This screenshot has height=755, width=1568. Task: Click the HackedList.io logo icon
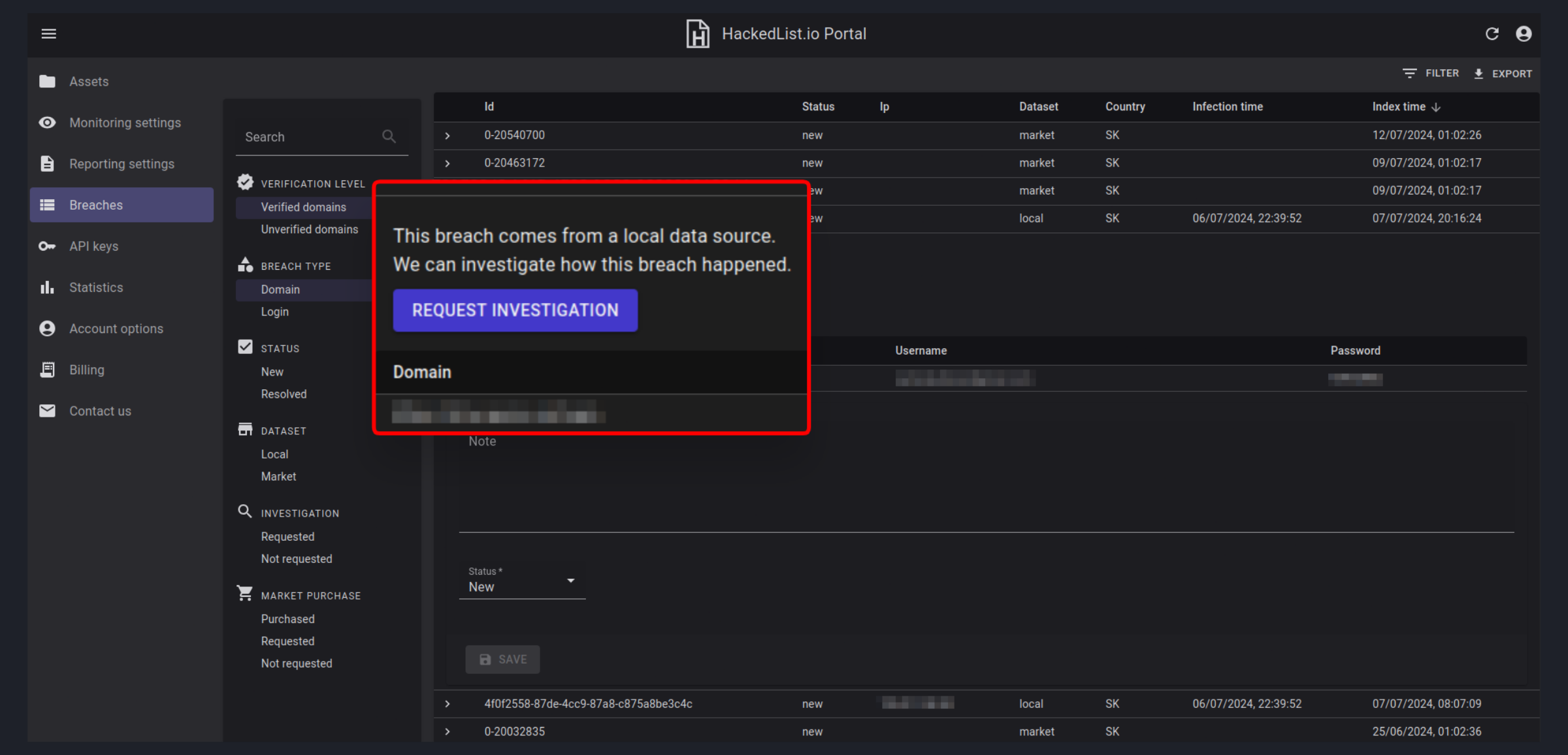tap(697, 33)
